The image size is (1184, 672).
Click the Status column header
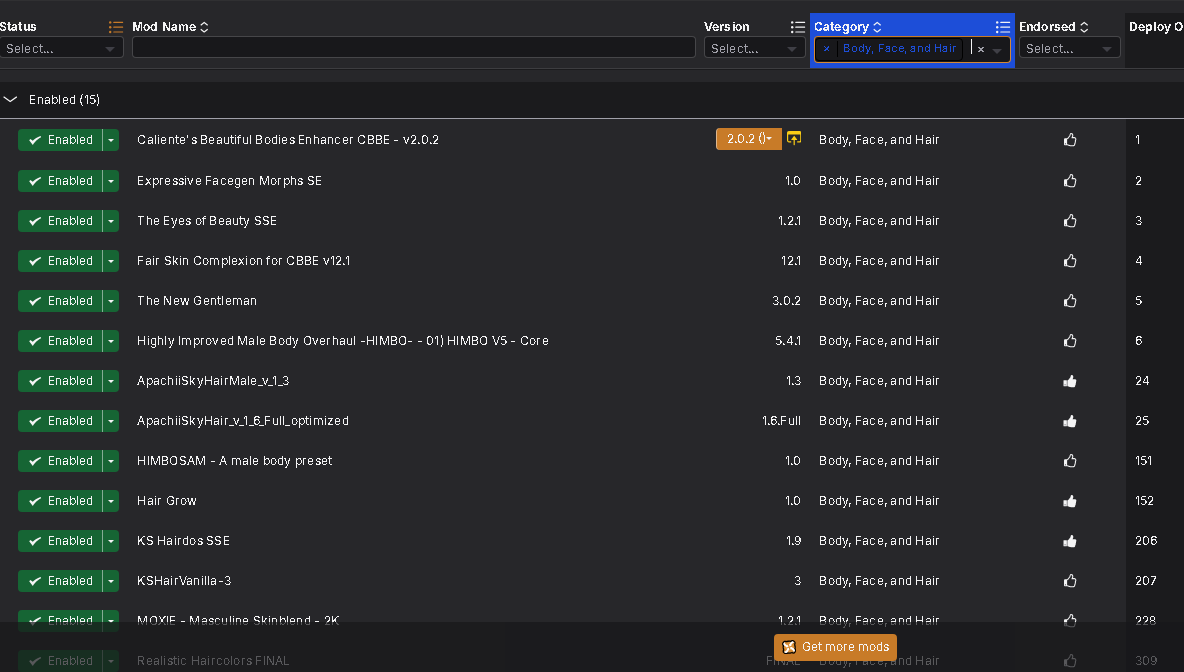(18, 27)
